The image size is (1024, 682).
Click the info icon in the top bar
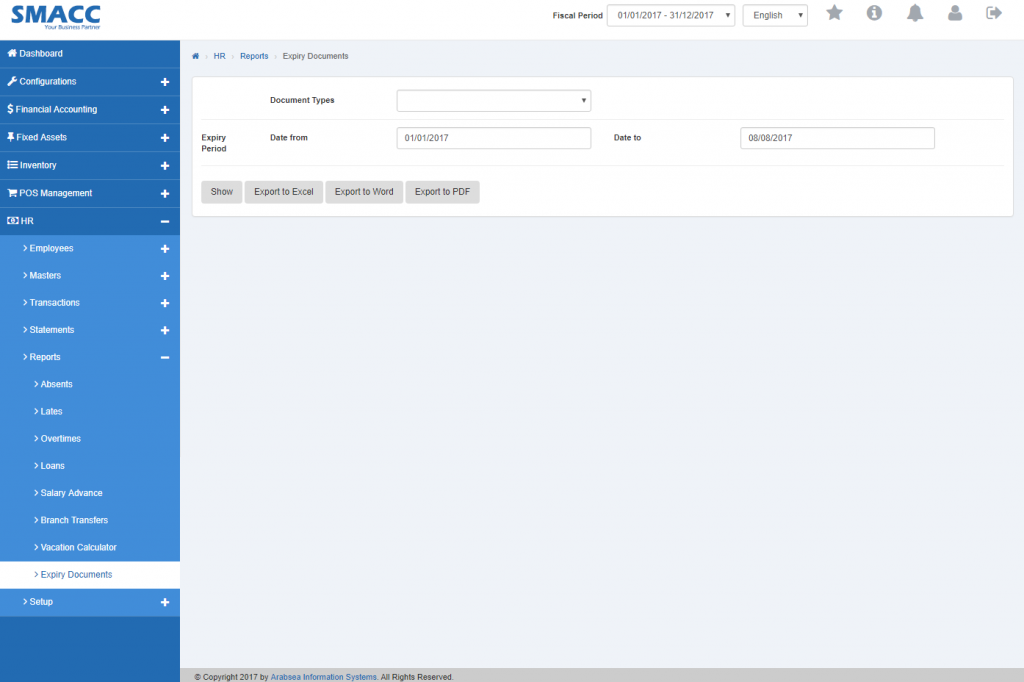(874, 13)
